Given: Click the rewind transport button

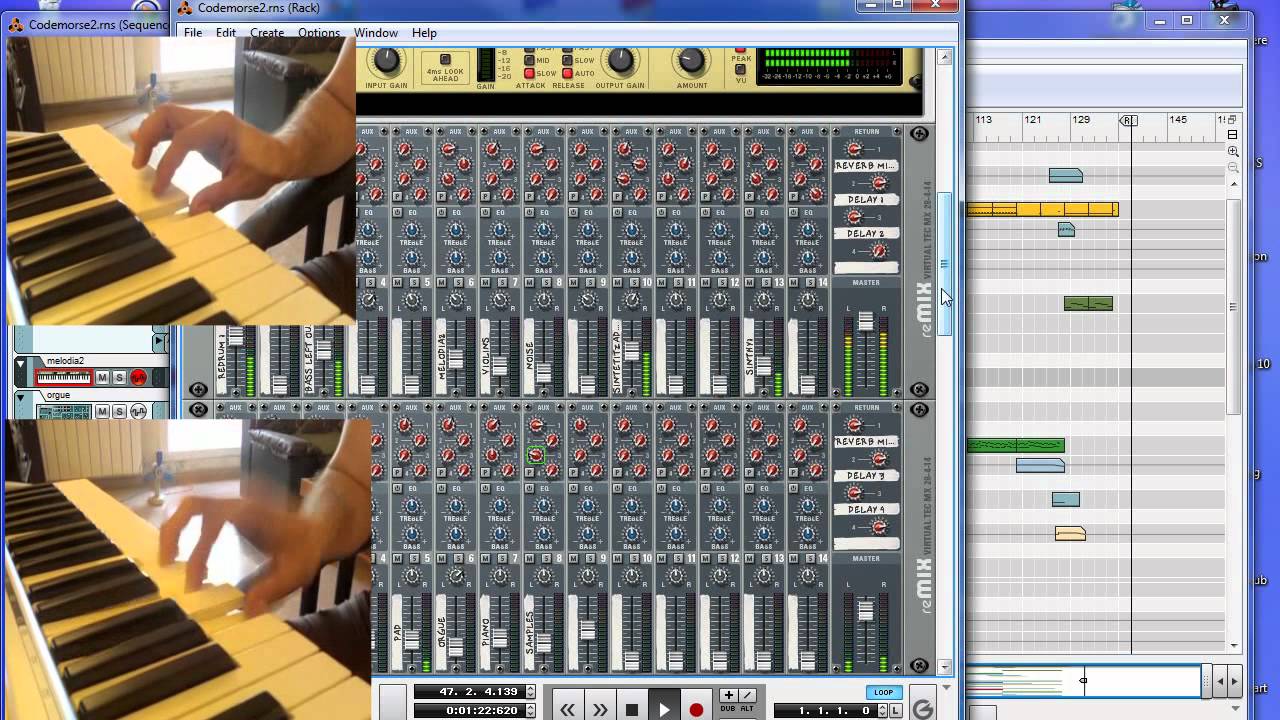Looking at the screenshot, I should 568,710.
